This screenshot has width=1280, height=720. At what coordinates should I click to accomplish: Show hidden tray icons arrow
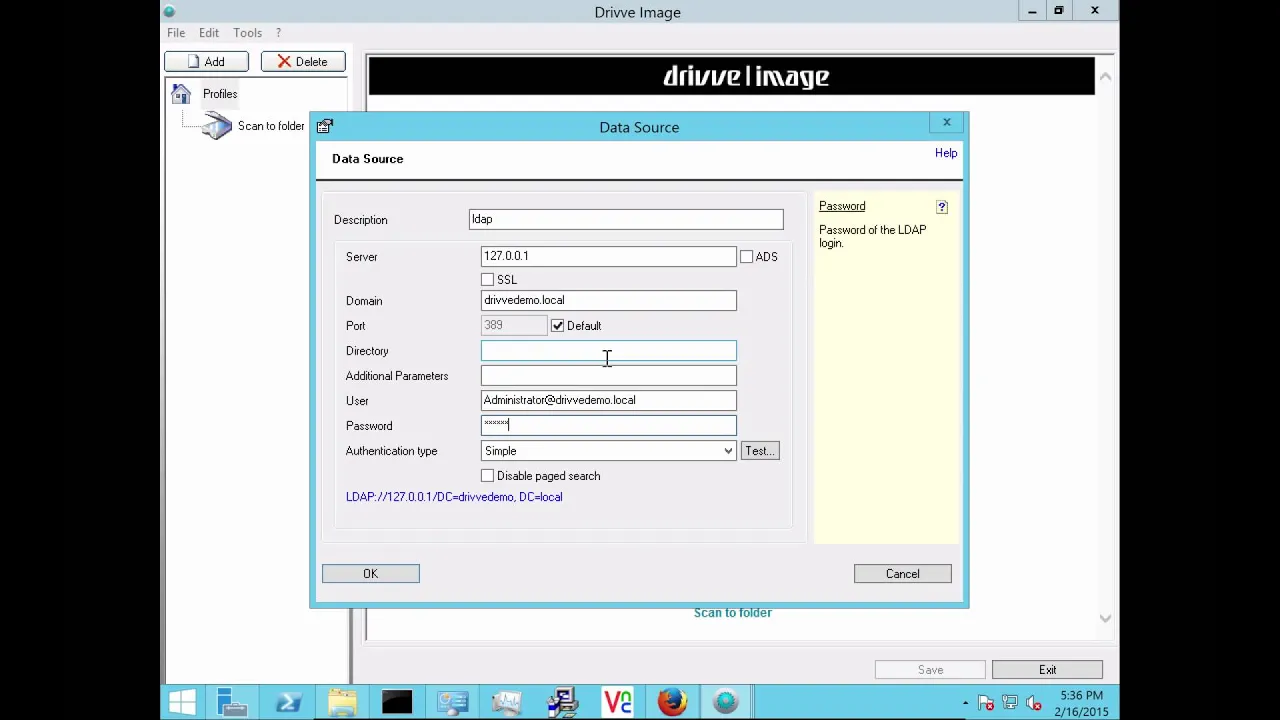click(965, 703)
